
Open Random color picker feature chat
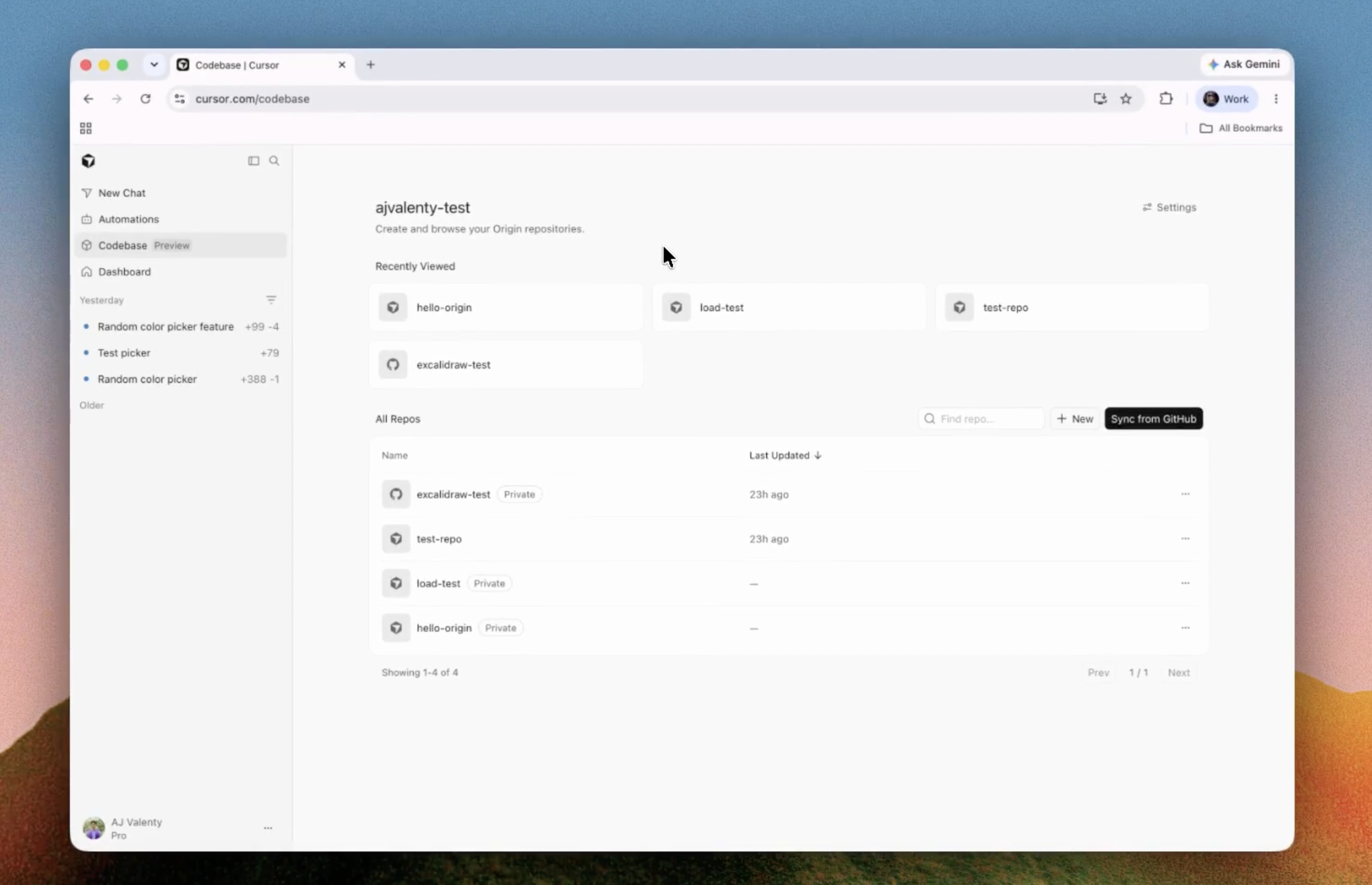pos(180,327)
